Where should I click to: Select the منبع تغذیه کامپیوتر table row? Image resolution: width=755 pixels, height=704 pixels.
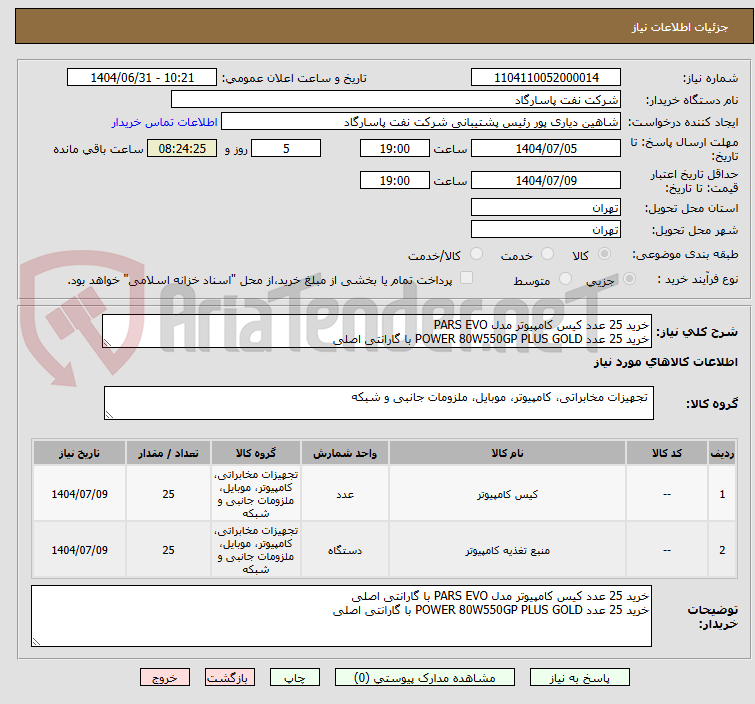coord(384,549)
